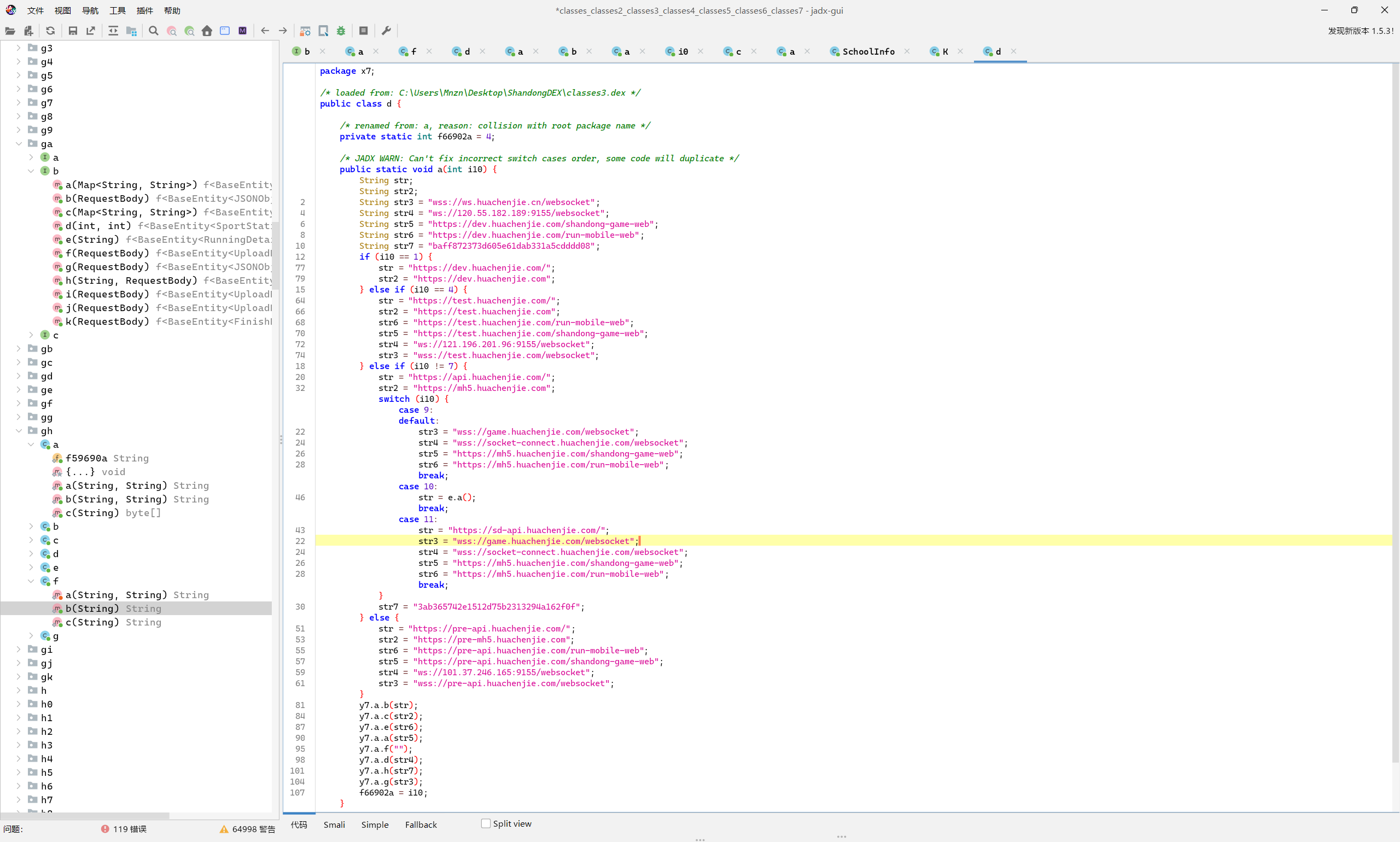Enable the Split view checkbox

click(x=486, y=823)
